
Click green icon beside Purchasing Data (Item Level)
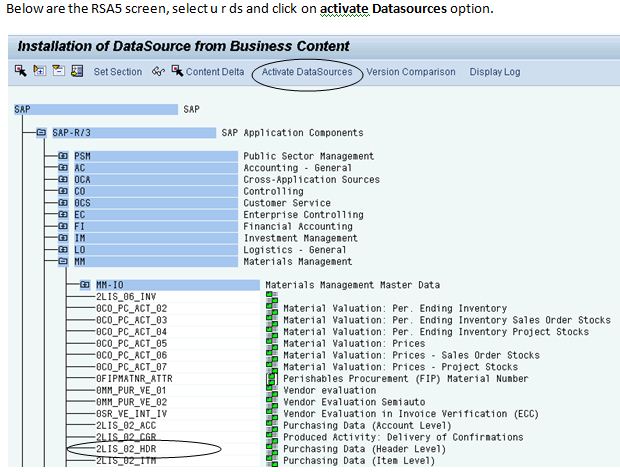click(x=272, y=461)
